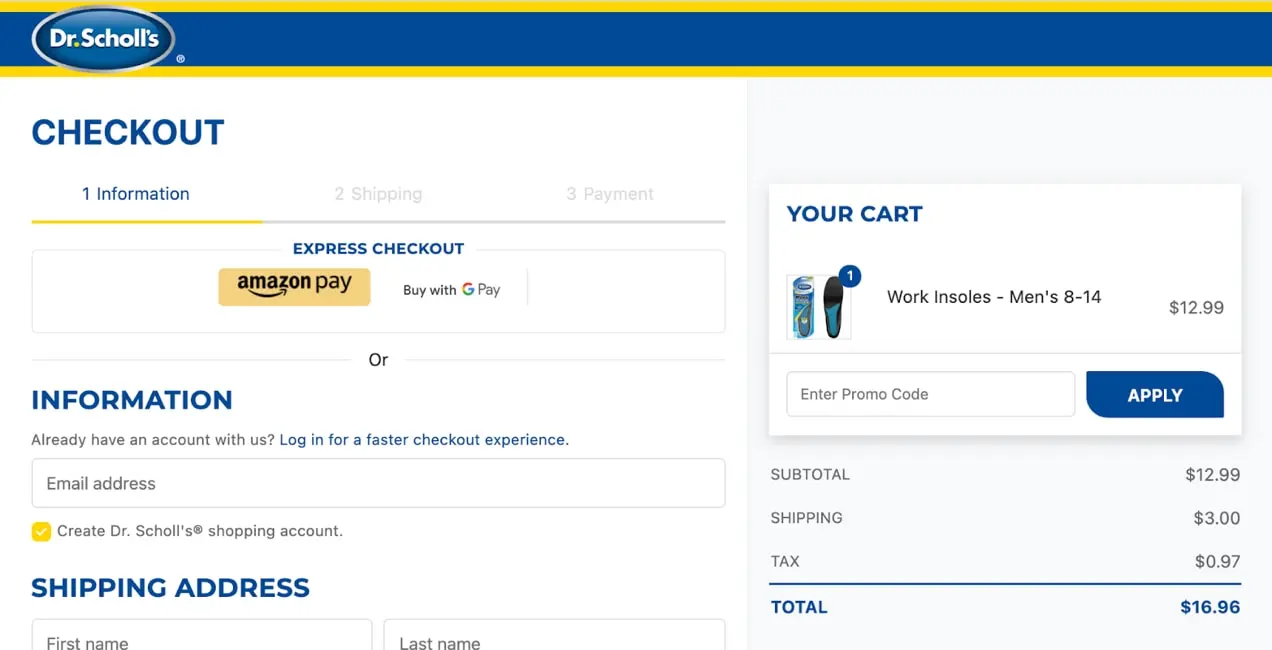This screenshot has height=650, width=1272.
Task: Uncheck Create Dr. Scholl's shopping account
Action: click(x=41, y=531)
